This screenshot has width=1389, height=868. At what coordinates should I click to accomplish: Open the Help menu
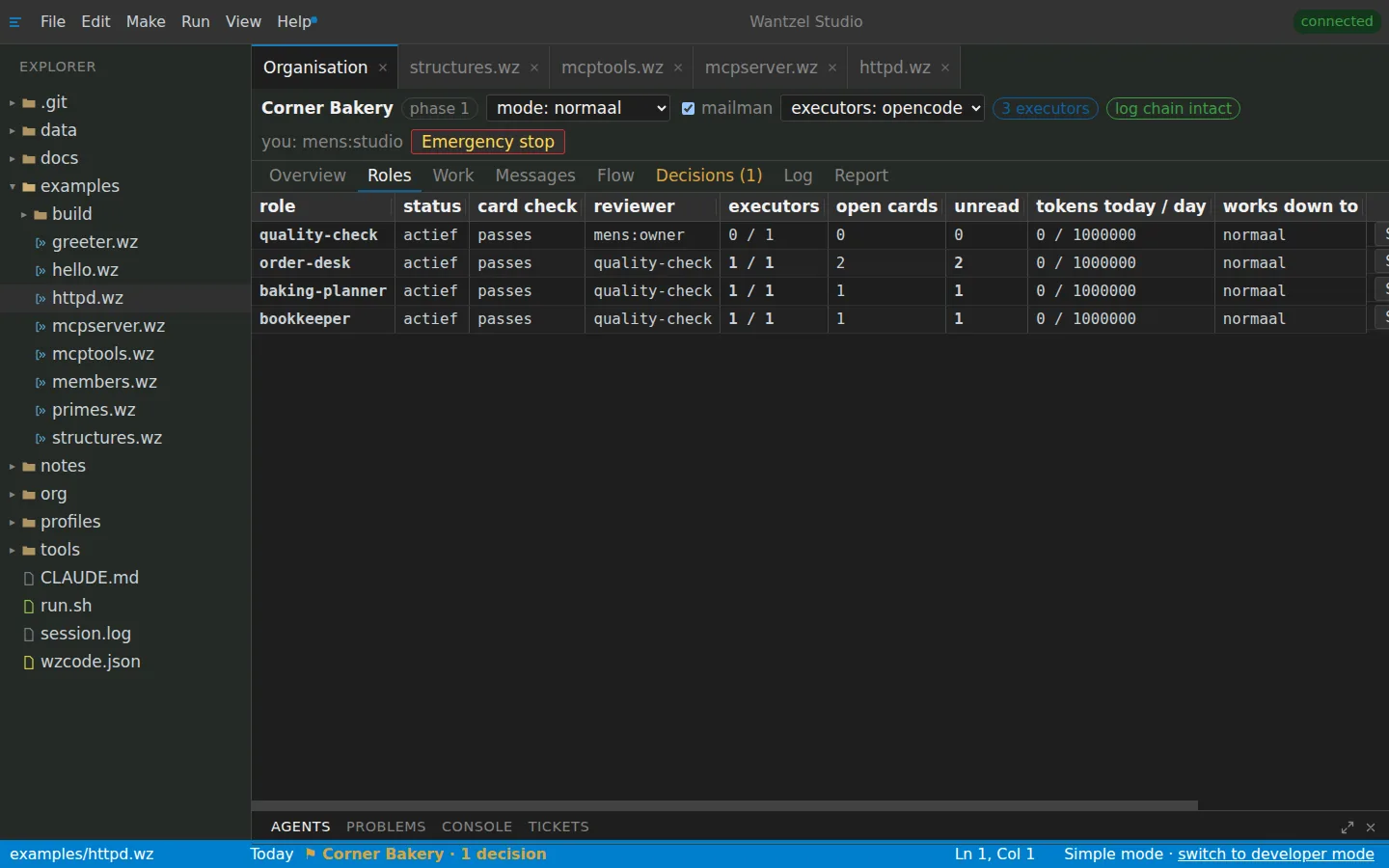294,21
